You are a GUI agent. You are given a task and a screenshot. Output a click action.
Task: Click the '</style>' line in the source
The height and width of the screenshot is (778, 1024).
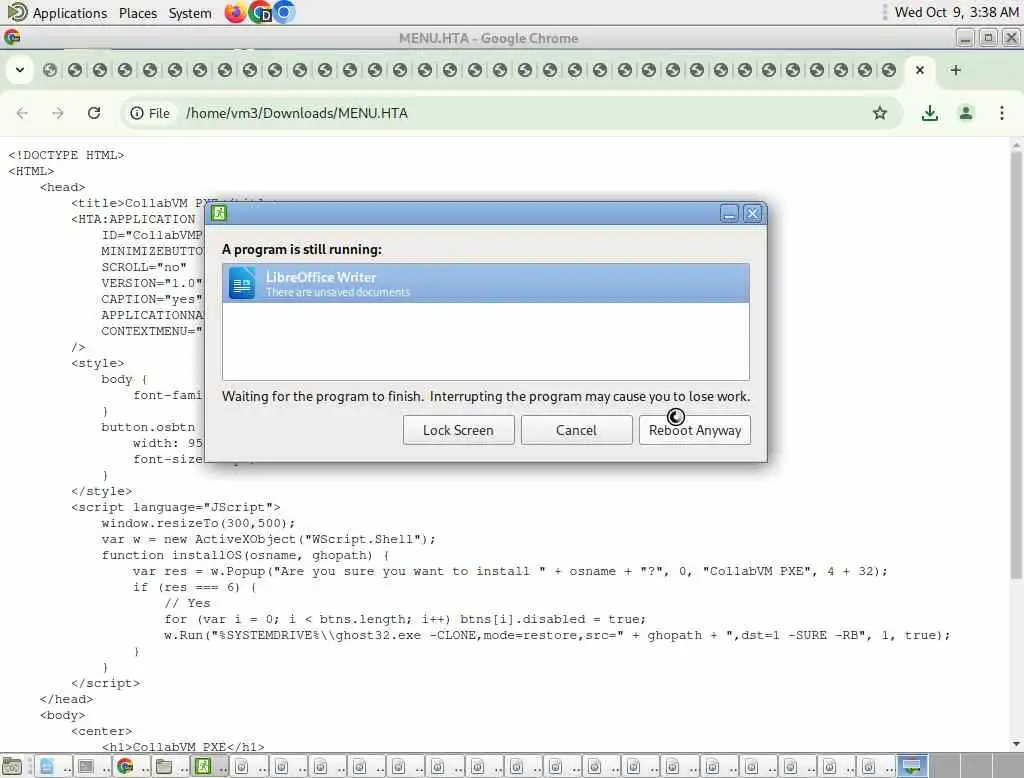pyautogui.click(x=101, y=491)
